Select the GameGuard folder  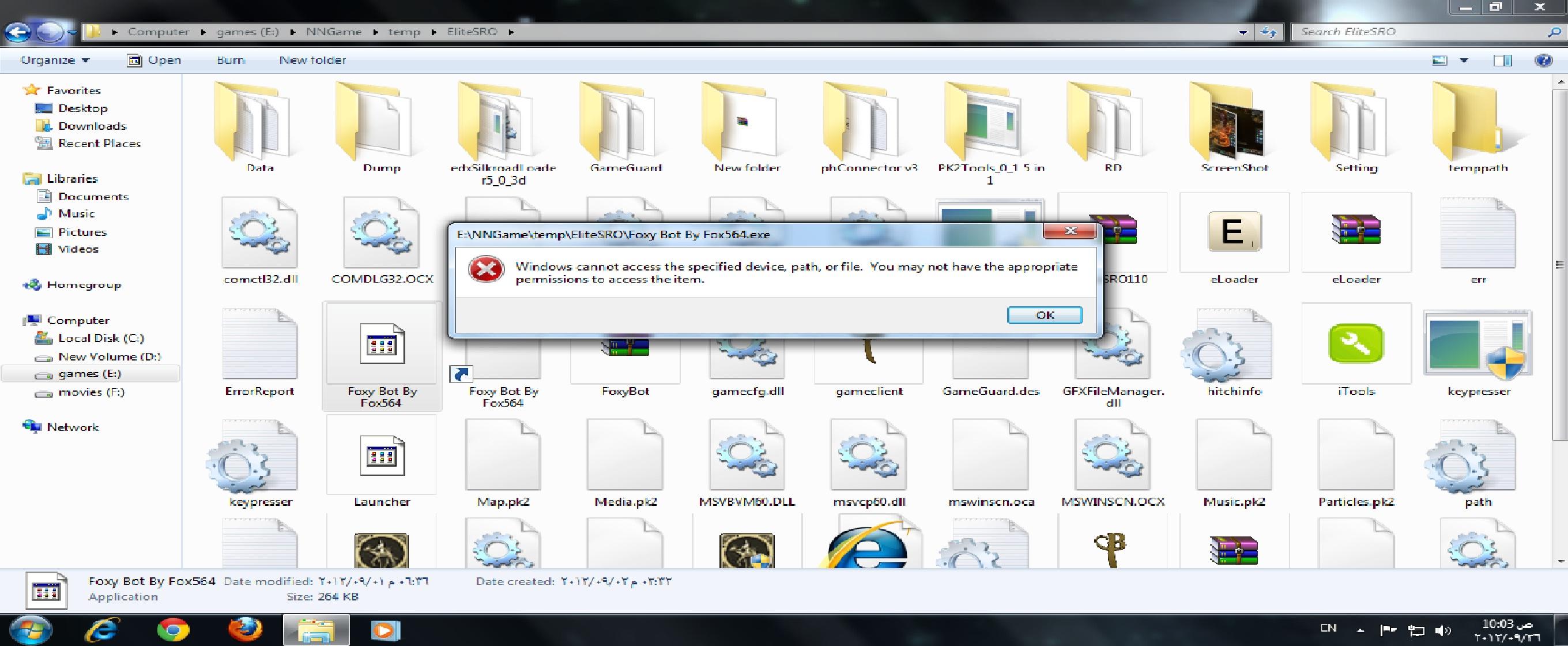(625, 128)
